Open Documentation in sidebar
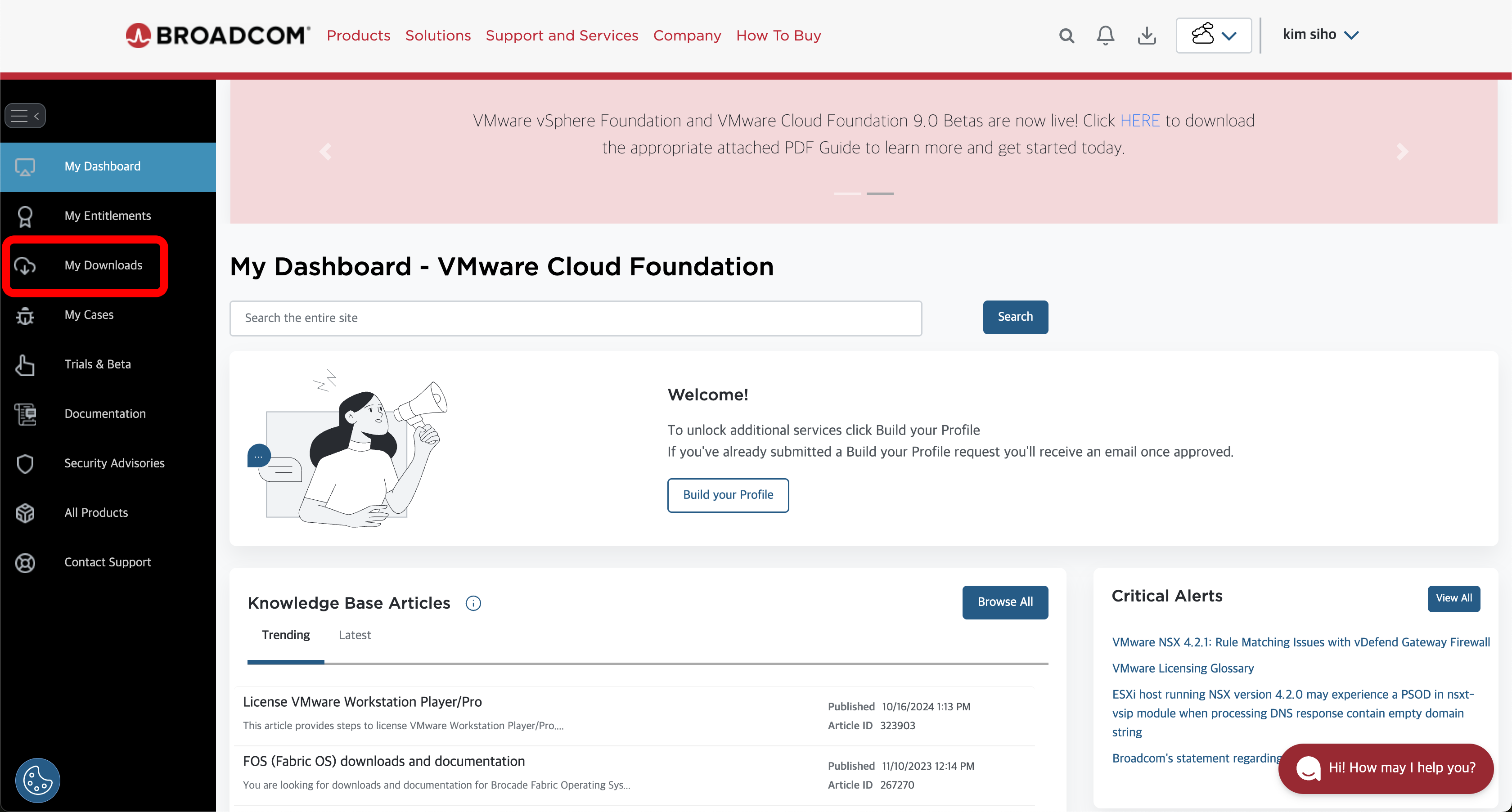1512x812 pixels. 108,414
